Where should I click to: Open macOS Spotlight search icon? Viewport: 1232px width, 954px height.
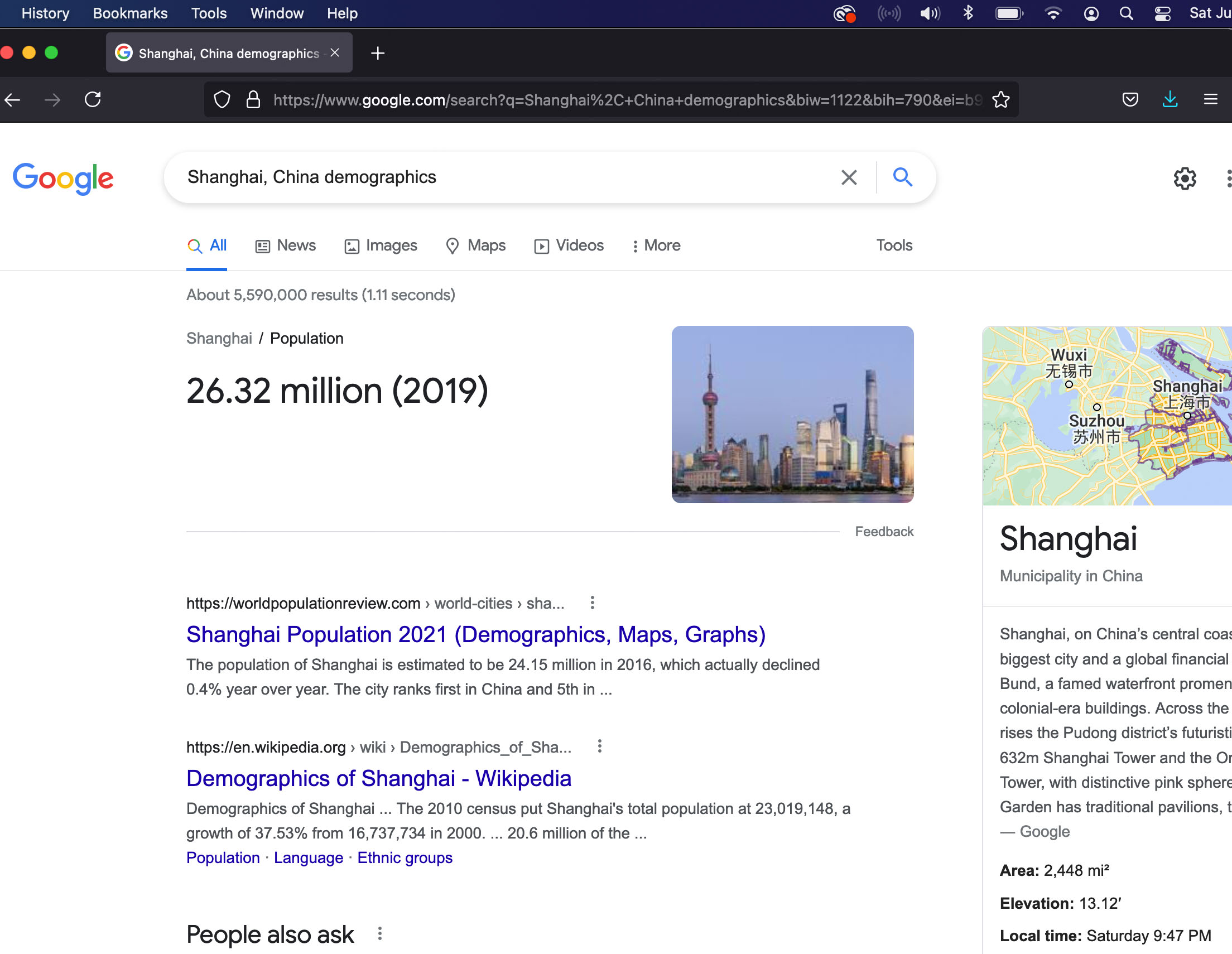coord(1126,13)
